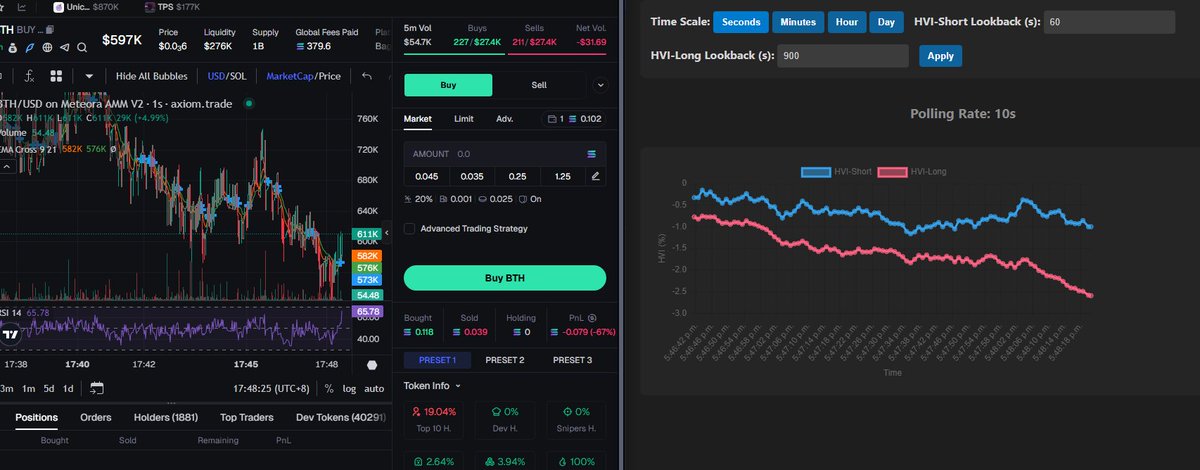Switch to the Adv. order tab
This screenshot has height=470, width=1200.
[x=505, y=119]
